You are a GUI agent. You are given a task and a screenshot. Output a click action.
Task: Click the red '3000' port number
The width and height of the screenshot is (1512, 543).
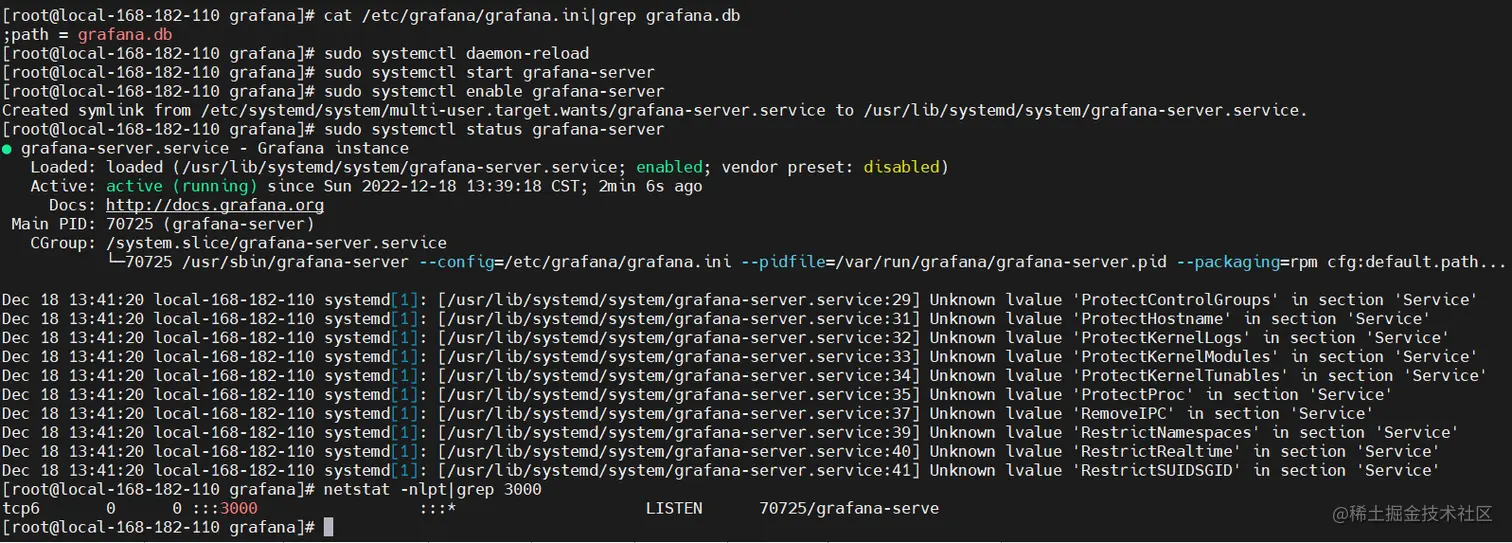pos(239,509)
